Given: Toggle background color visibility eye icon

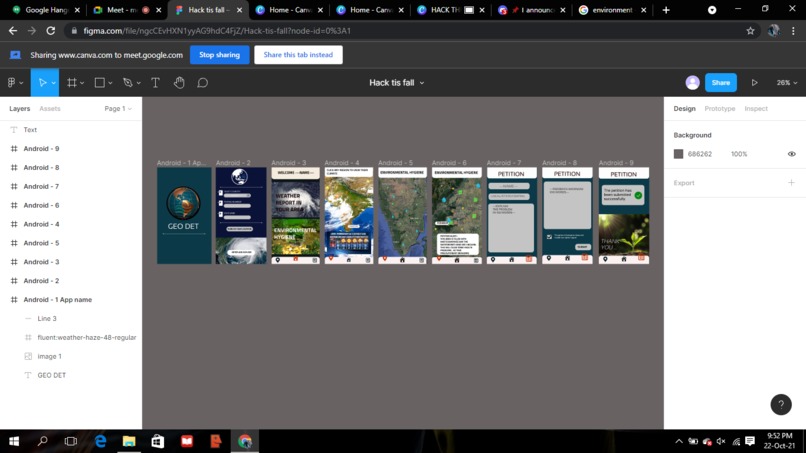Looking at the screenshot, I should point(792,154).
